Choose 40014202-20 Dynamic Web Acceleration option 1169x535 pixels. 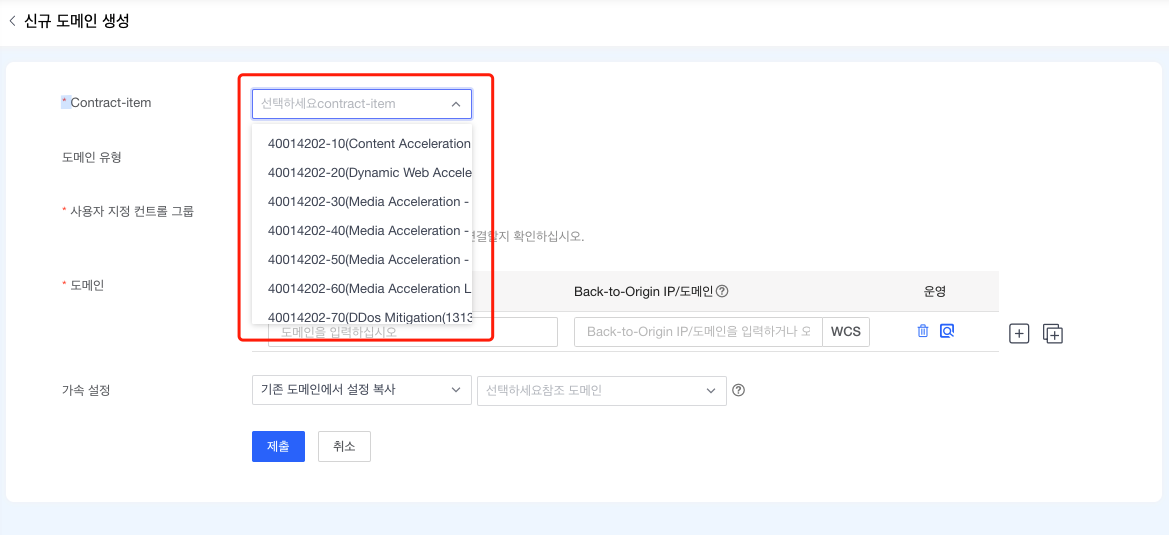tap(368, 172)
